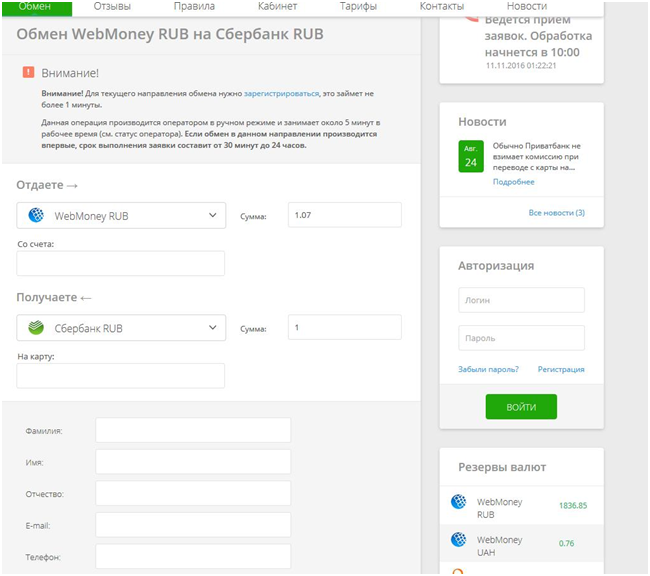The height and width of the screenshot is (576, 650).
Task: Click the green Авг. 24 news date badge
Action: pyautogui.click(x=471, y=156)
